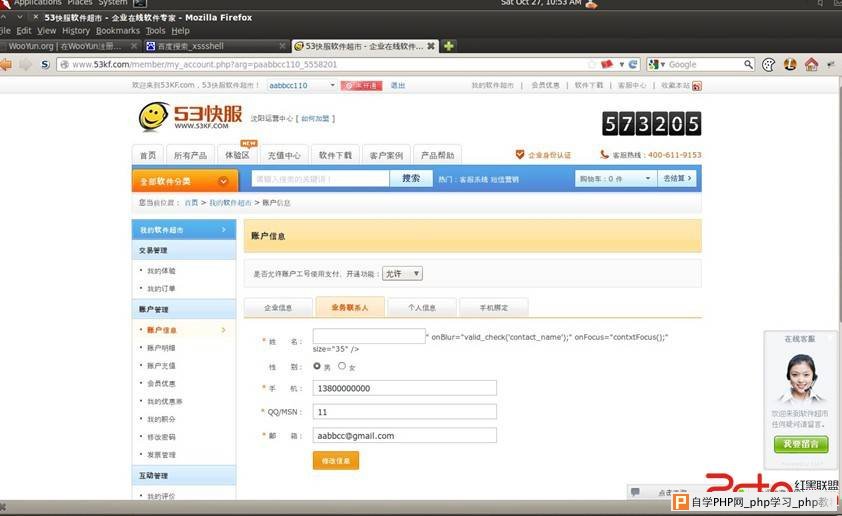
Task: Click the 53快服 smiley logo
Action: 154,117
